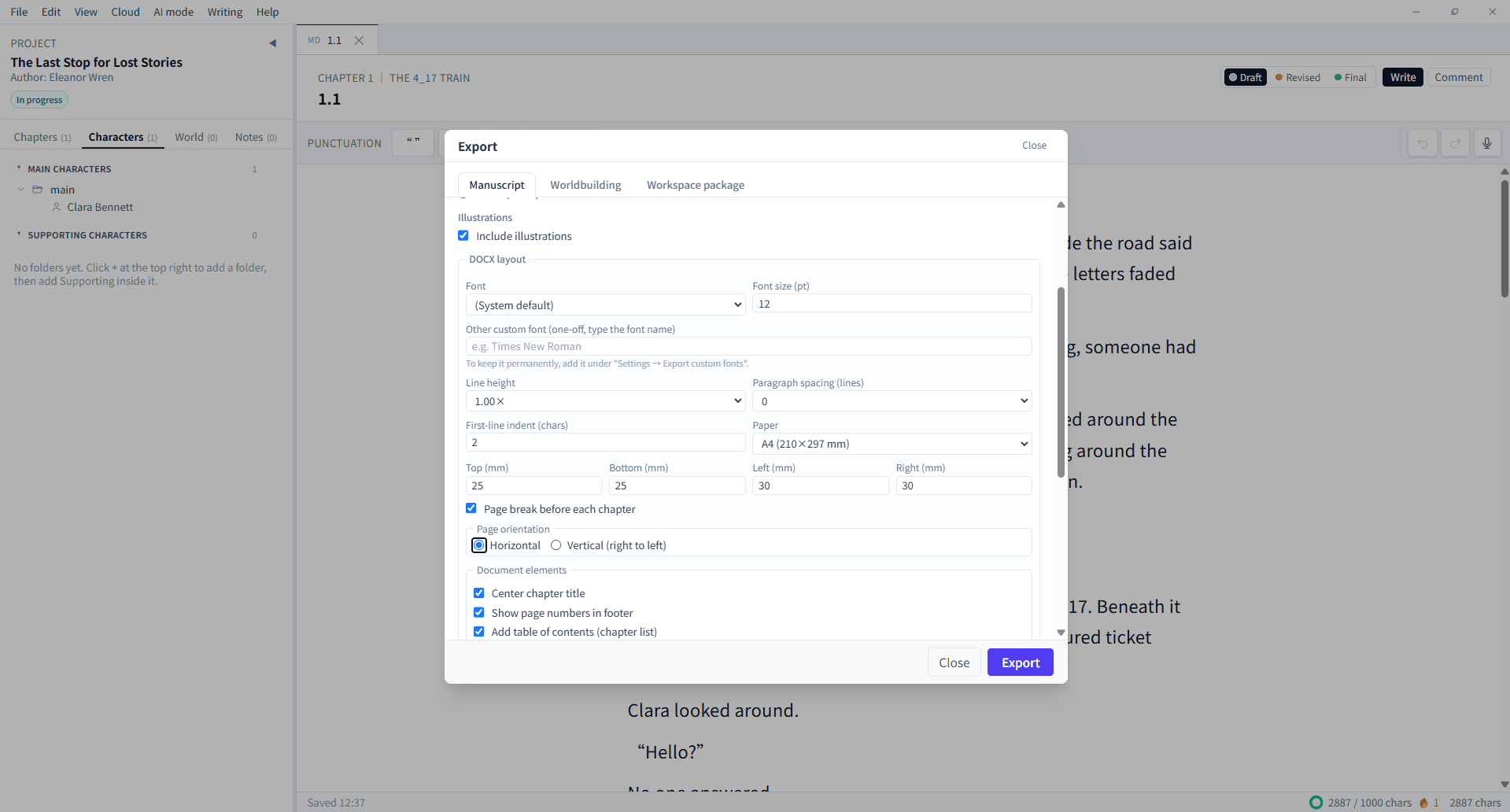Click the Bottom margin field
Viewport: 1510px width, 812px height.
(677, 485)
